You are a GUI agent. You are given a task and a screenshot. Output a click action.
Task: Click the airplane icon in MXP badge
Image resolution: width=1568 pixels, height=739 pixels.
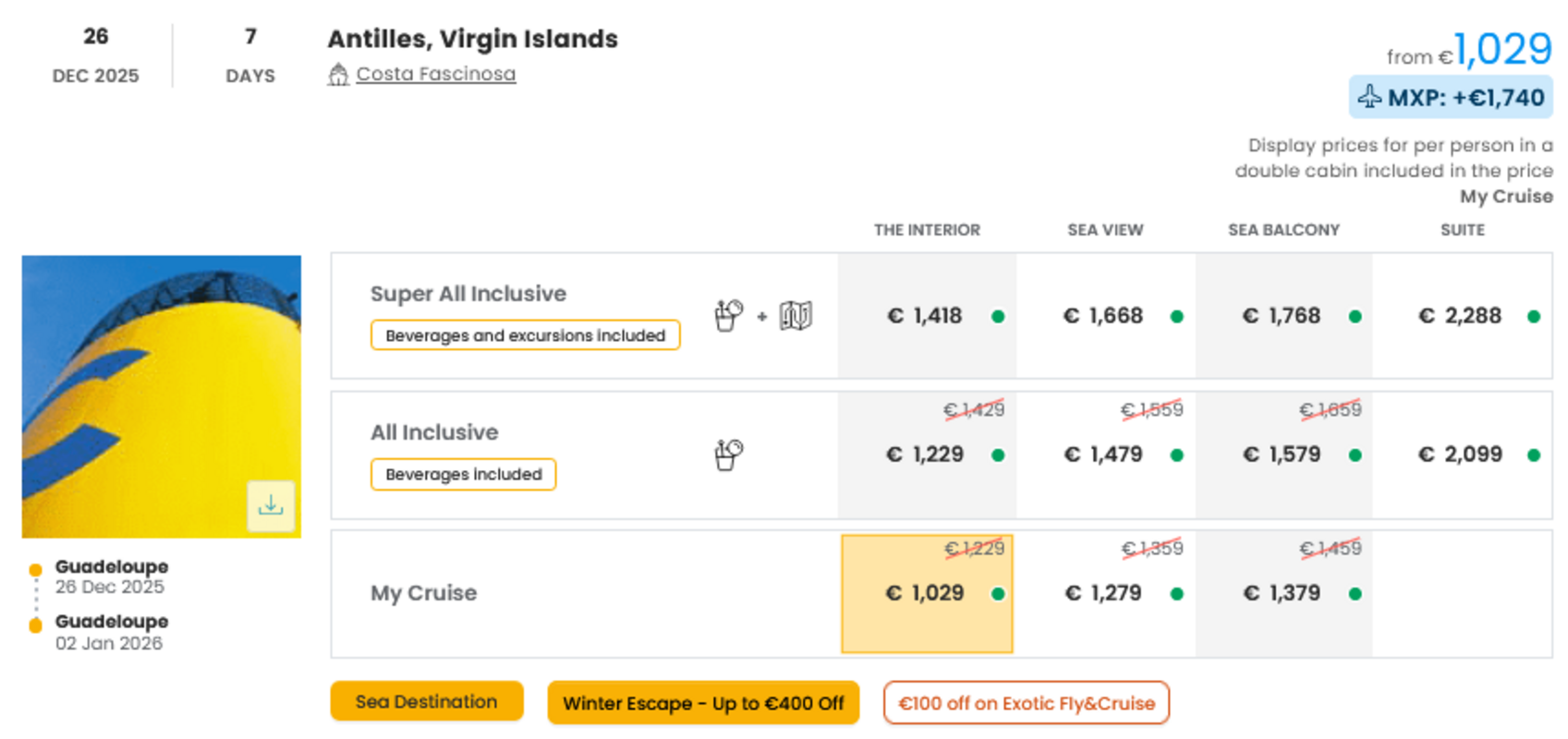tap(1369, 97)
